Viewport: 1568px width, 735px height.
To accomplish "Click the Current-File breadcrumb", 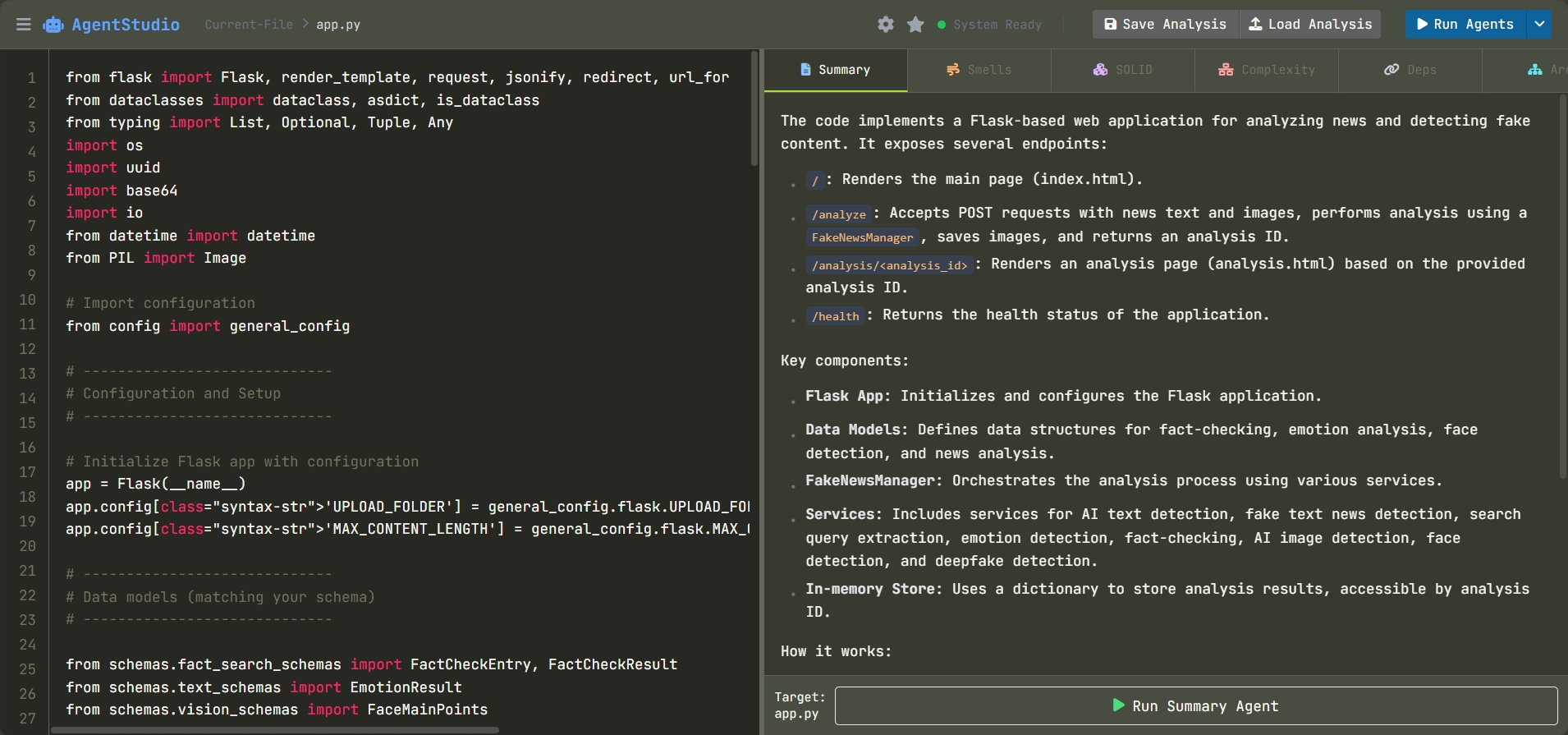I will [x=249, y=25].
